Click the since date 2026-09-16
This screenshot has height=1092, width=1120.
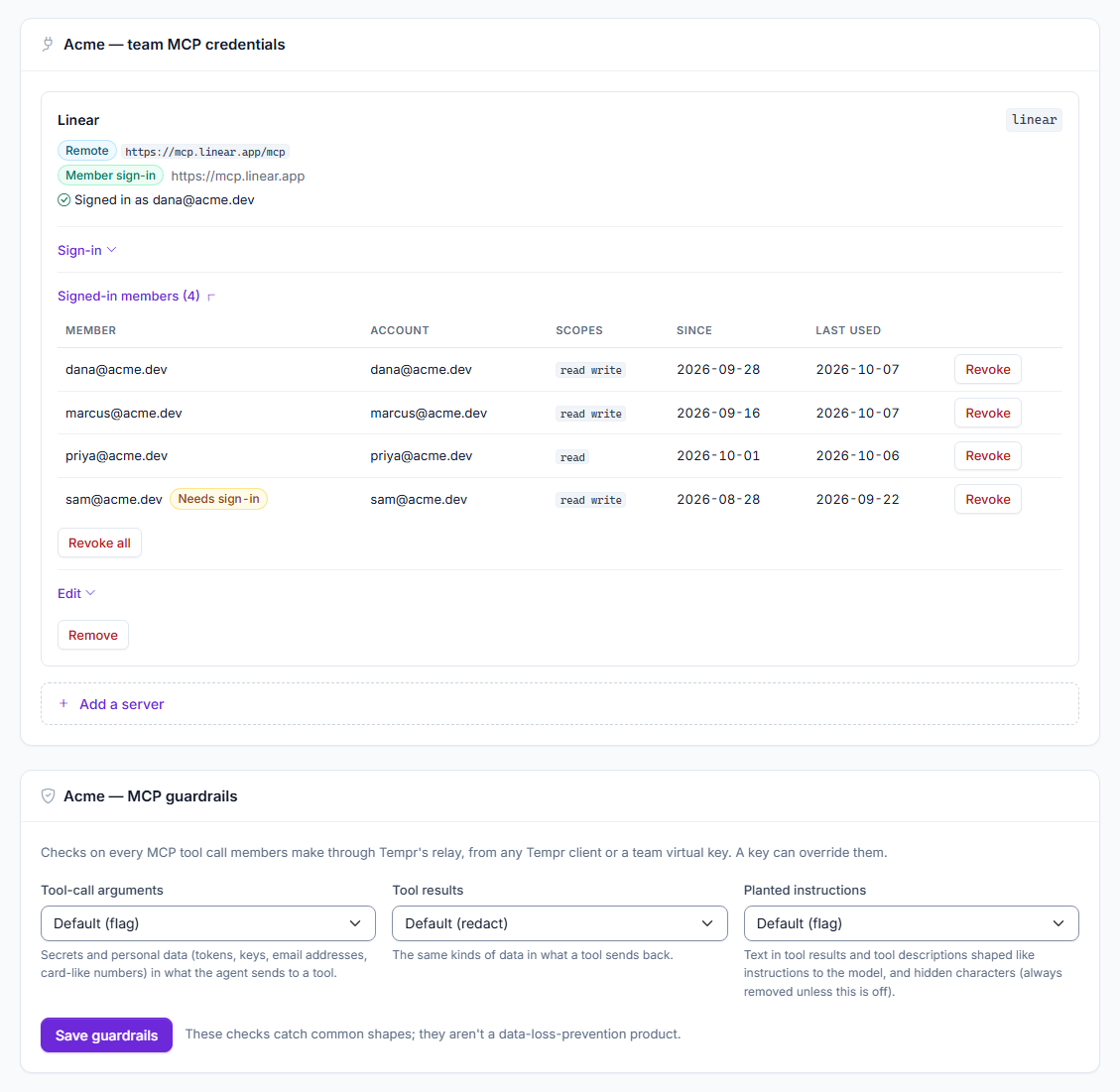pos(718,413)
